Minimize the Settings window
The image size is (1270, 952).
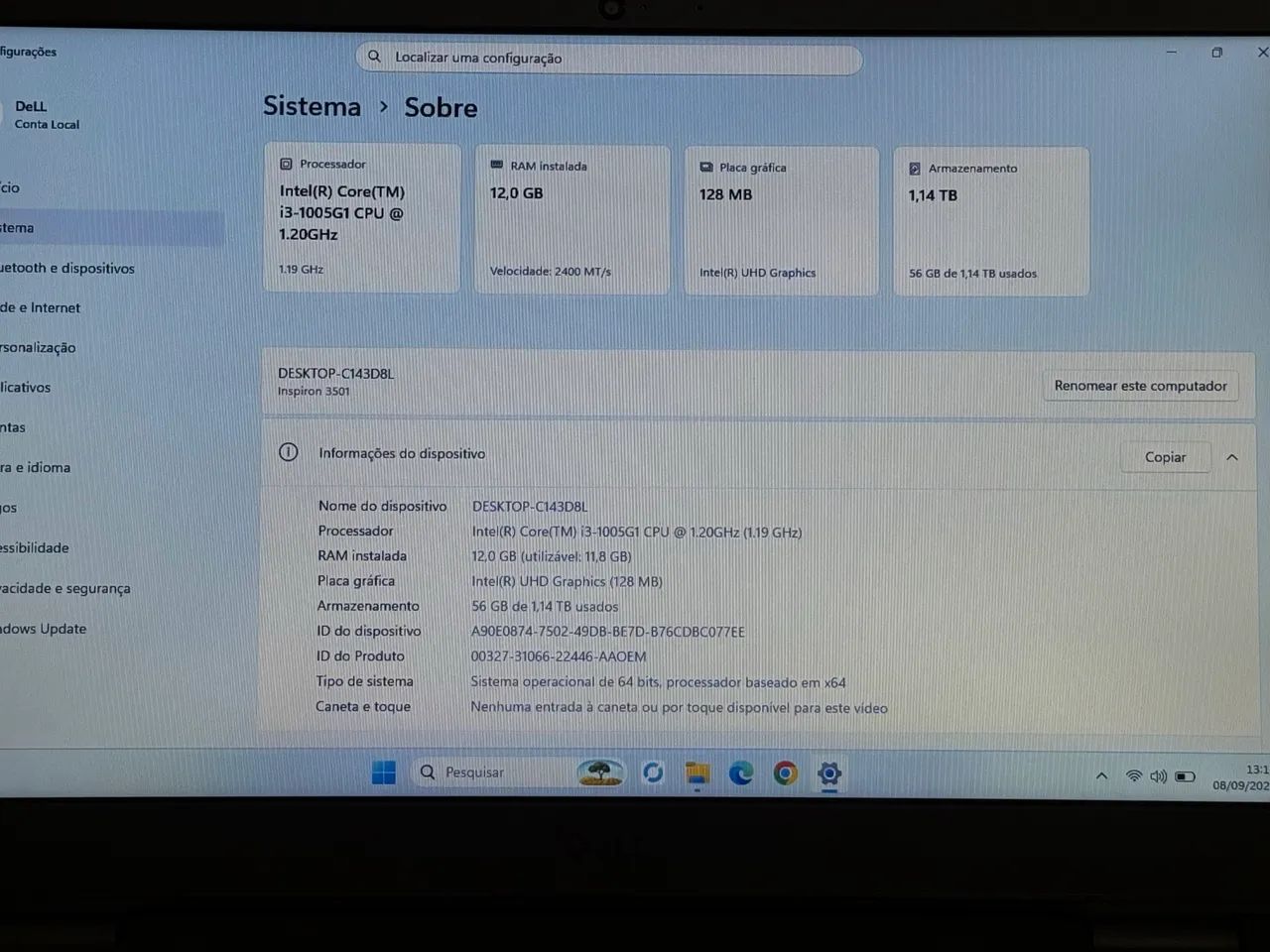click(x=1171, y=53)
